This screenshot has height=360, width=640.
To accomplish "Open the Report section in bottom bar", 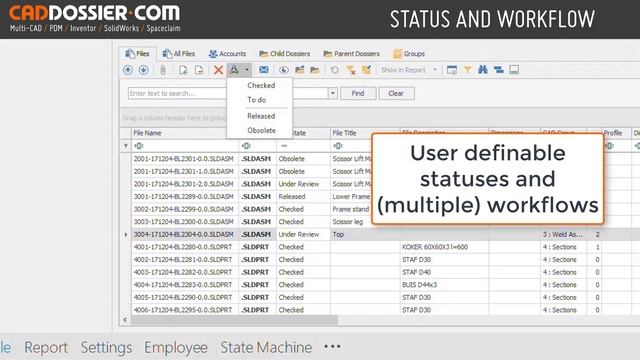I will point(46,347).
